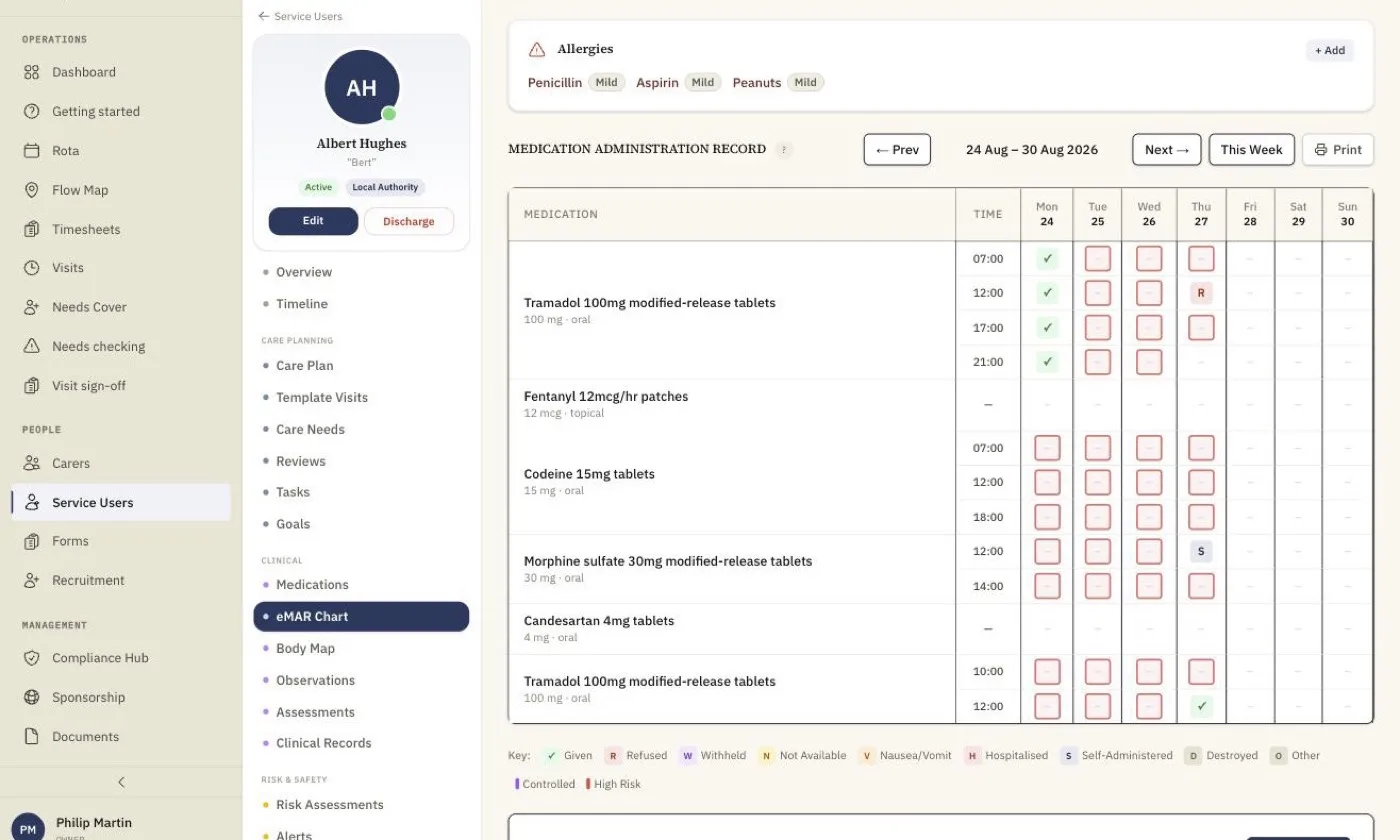Viewport: 1400px width, 840px height.
Task: Click the help icon beside Medication Administration Record
Action: tap(785, 150)
